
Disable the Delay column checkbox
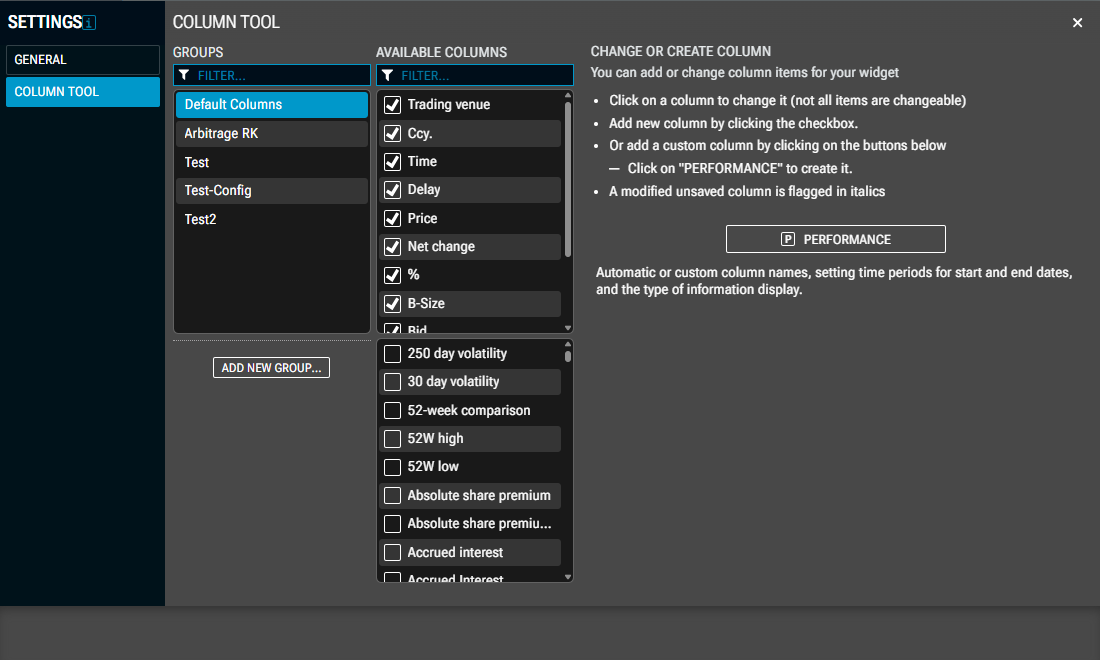[392, 190]
